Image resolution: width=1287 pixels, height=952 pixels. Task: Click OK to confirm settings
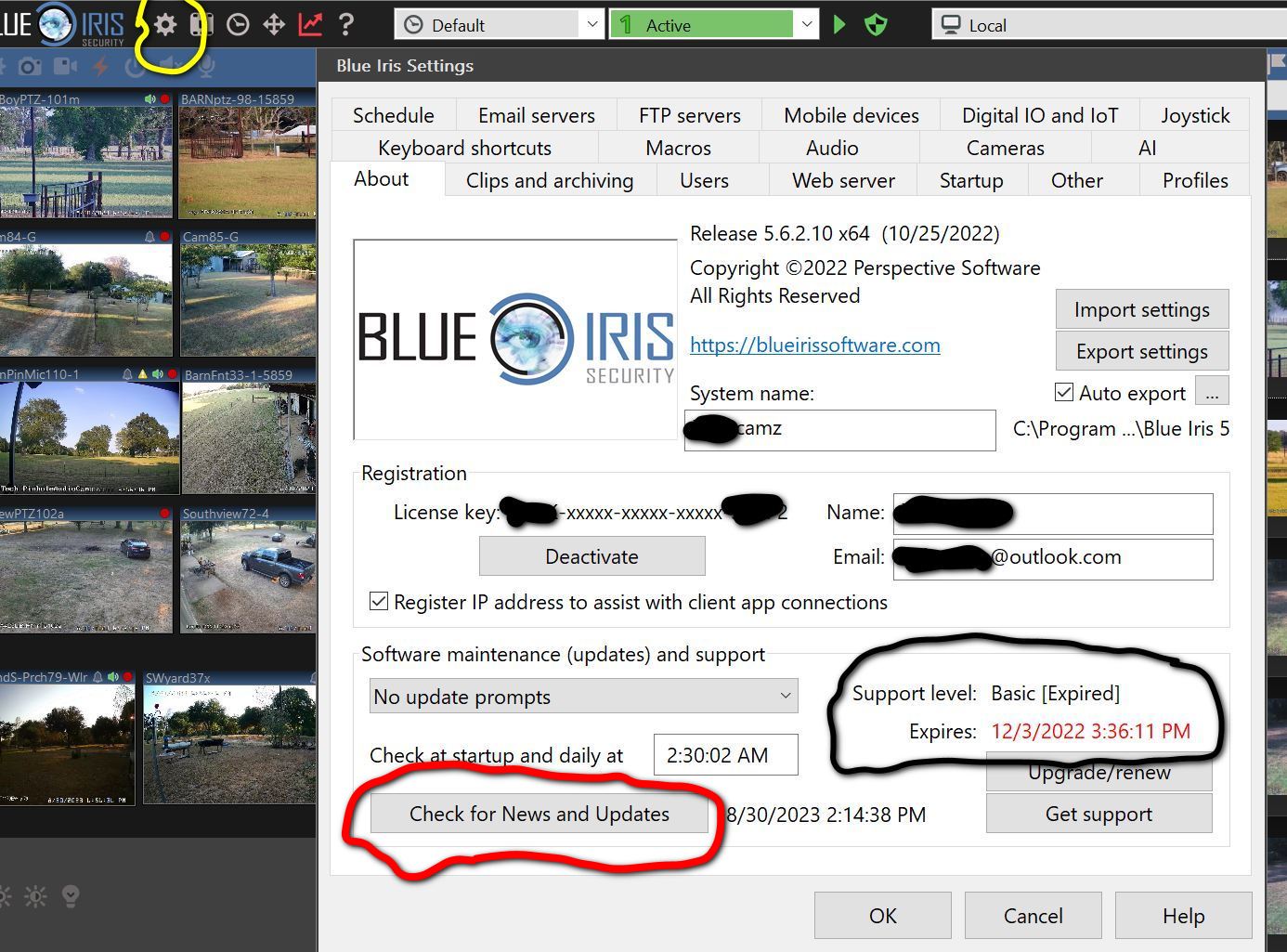point(883,916)
